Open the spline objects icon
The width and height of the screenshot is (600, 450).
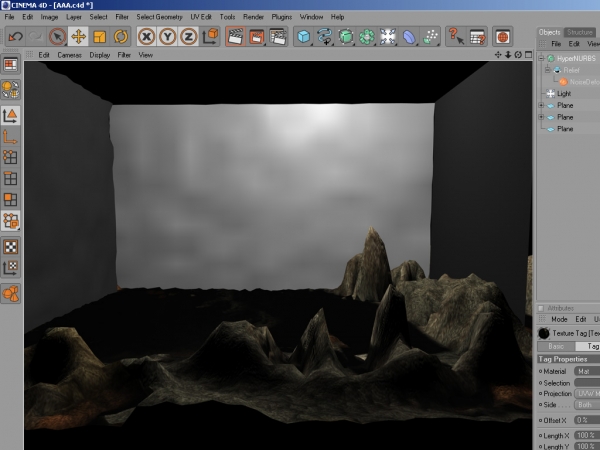324,37
